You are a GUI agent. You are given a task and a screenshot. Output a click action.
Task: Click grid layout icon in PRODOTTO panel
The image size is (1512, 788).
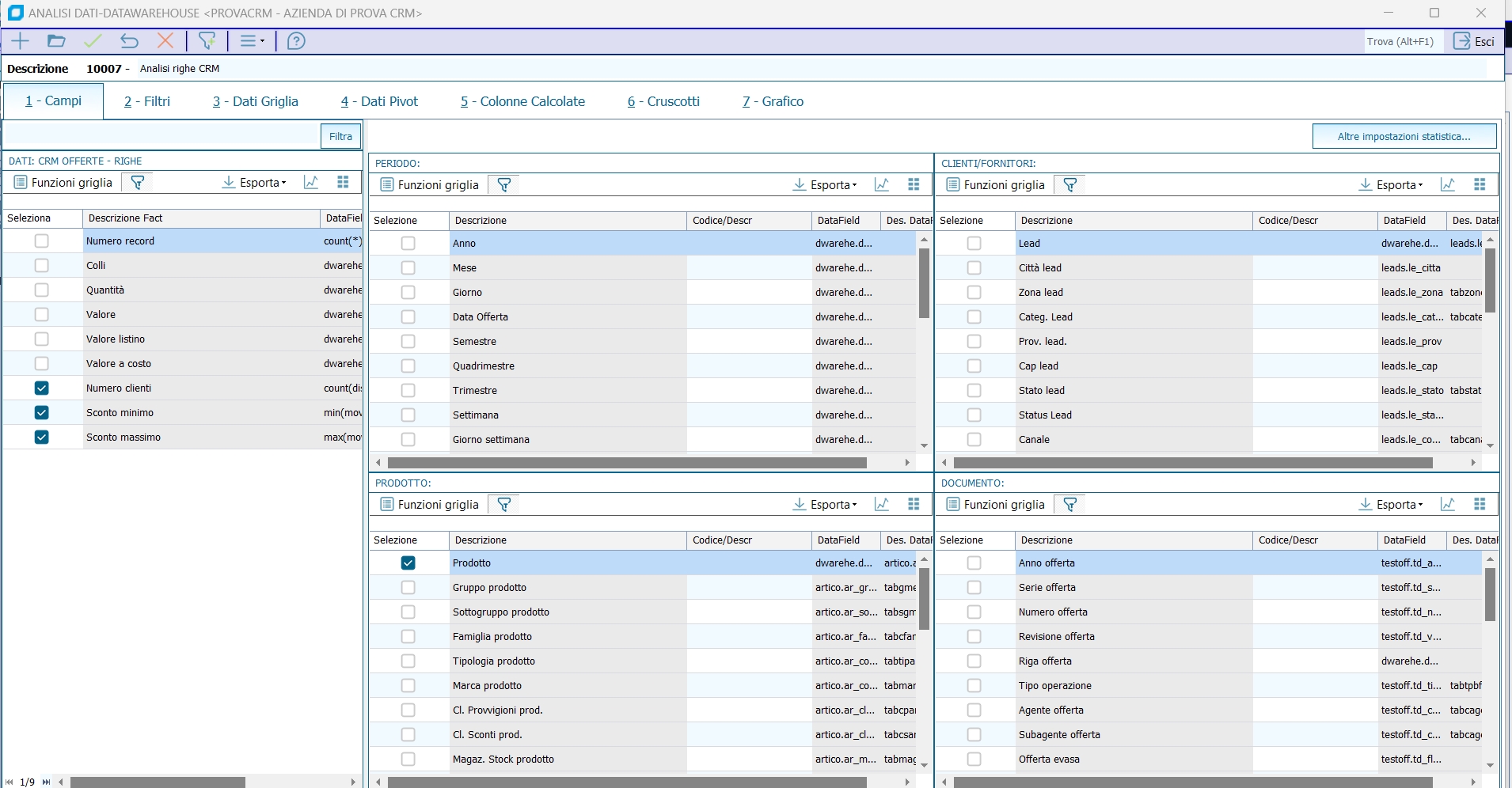pyautogui.click(x=914, y=504)
